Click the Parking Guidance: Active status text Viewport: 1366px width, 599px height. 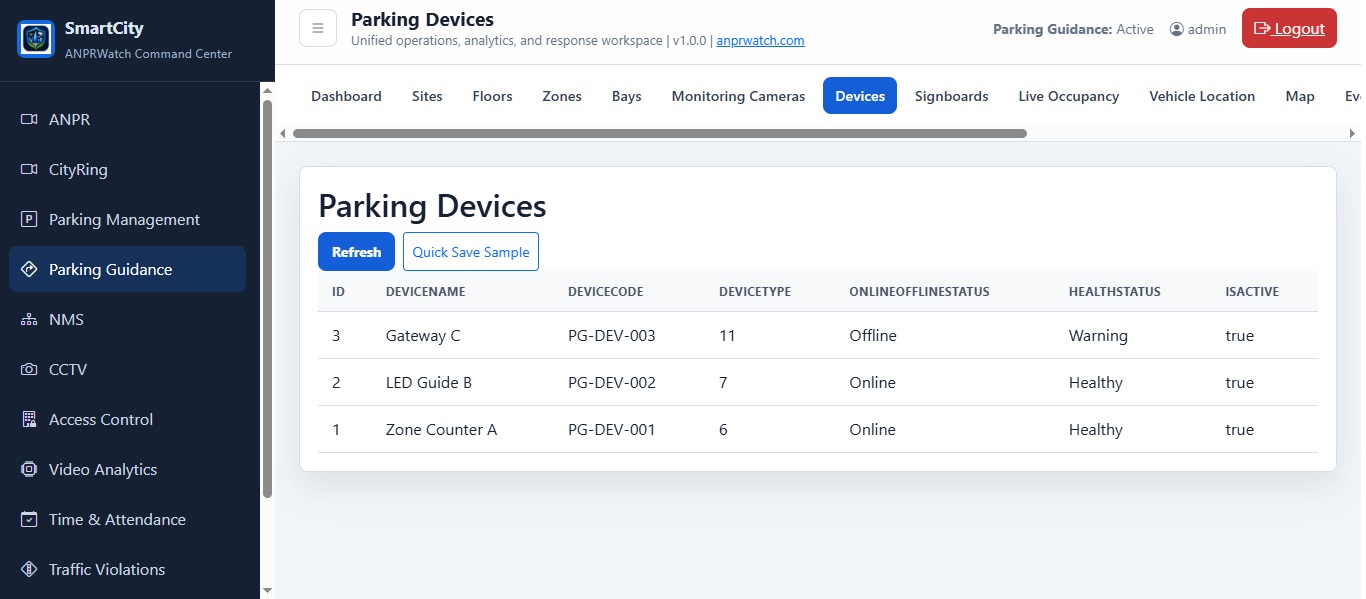tap(1073, 29)
